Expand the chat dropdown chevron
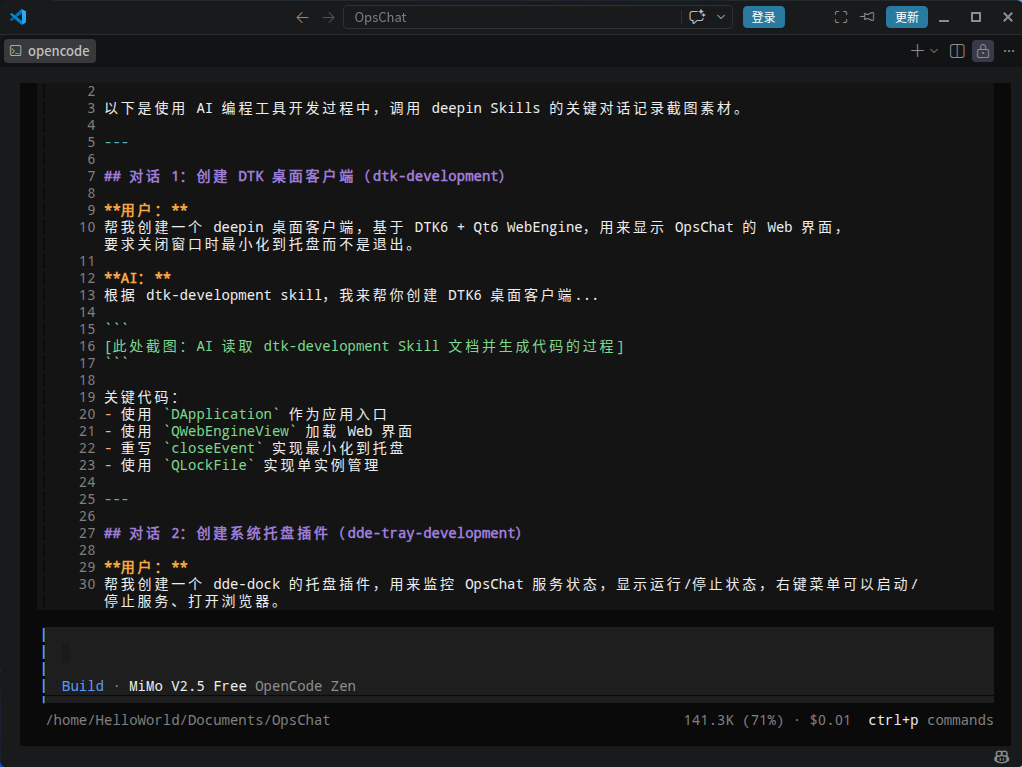This screenshot has height=767, width=1022. (x=721, y=17)
